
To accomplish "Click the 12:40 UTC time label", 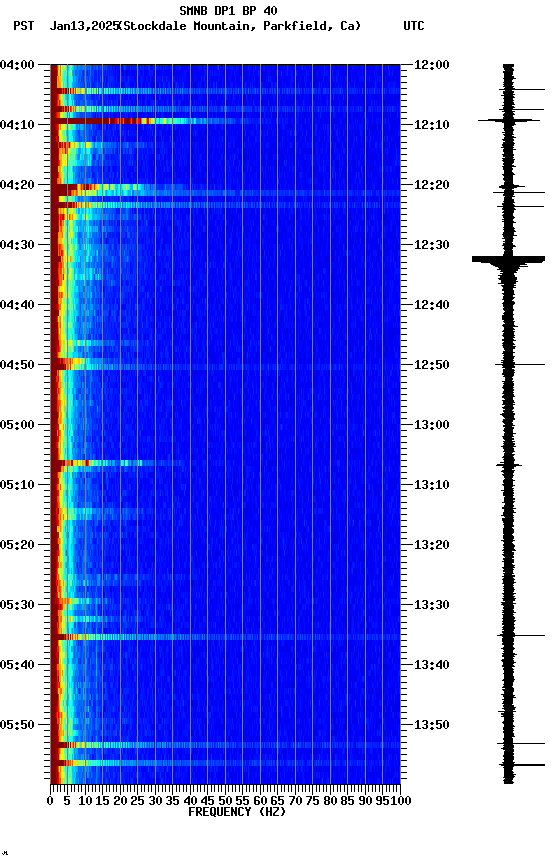I will coord(432,305).
